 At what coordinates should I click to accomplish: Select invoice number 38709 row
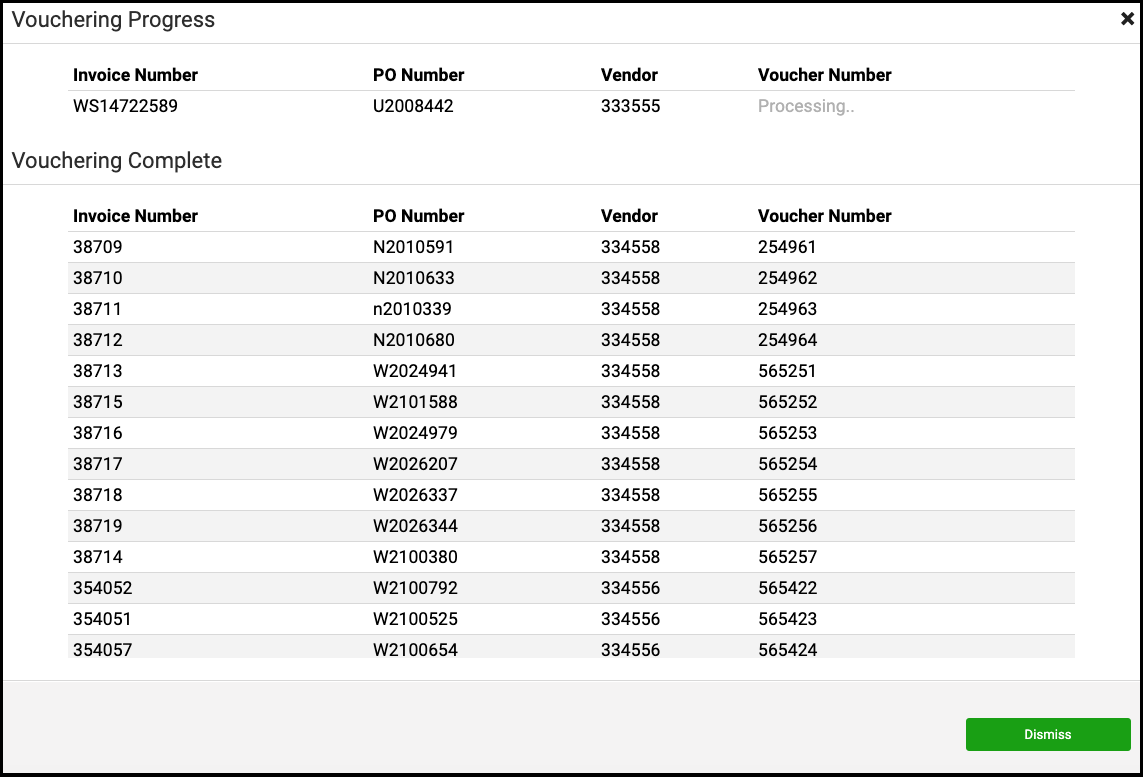click(571, 247)
